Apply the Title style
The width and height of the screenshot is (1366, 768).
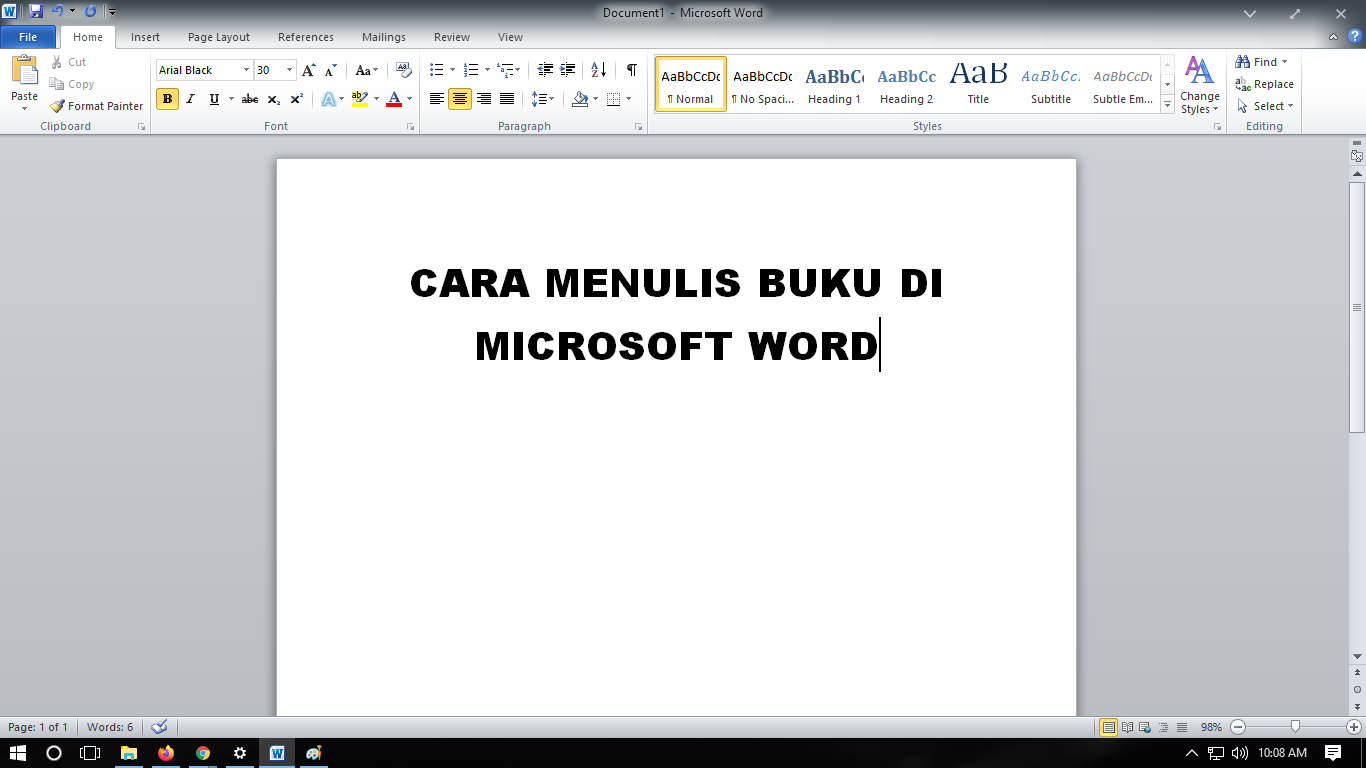(x=978, y=85)
